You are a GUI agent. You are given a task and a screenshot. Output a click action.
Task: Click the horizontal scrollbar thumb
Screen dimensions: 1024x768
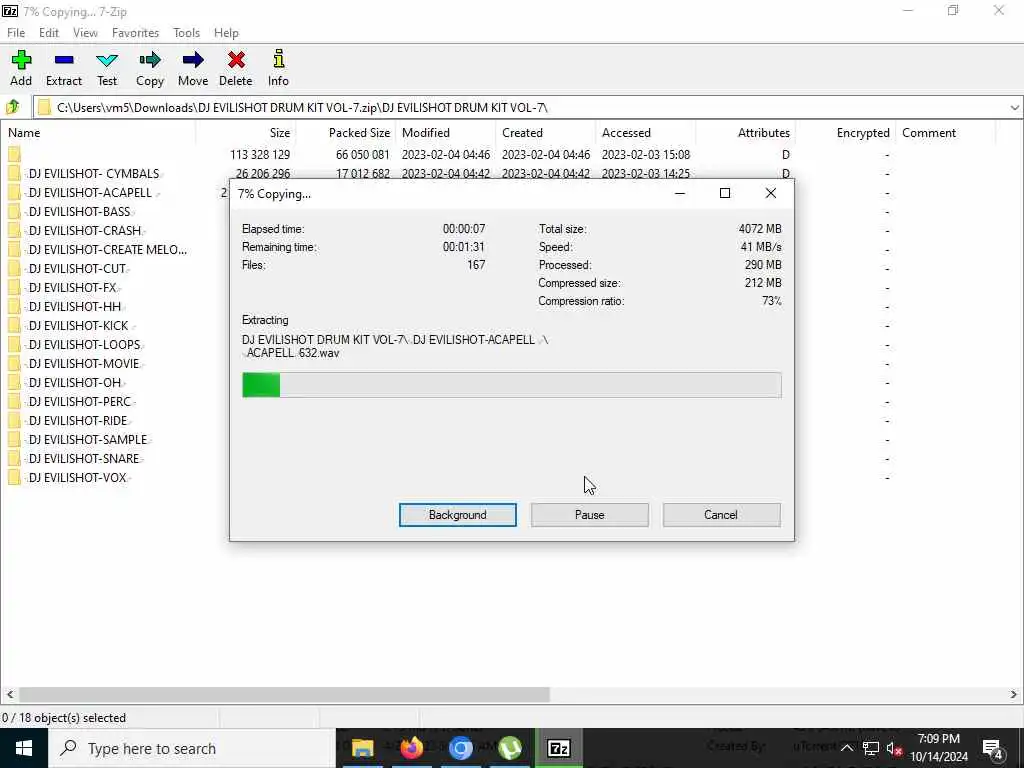tap(284, 694)
